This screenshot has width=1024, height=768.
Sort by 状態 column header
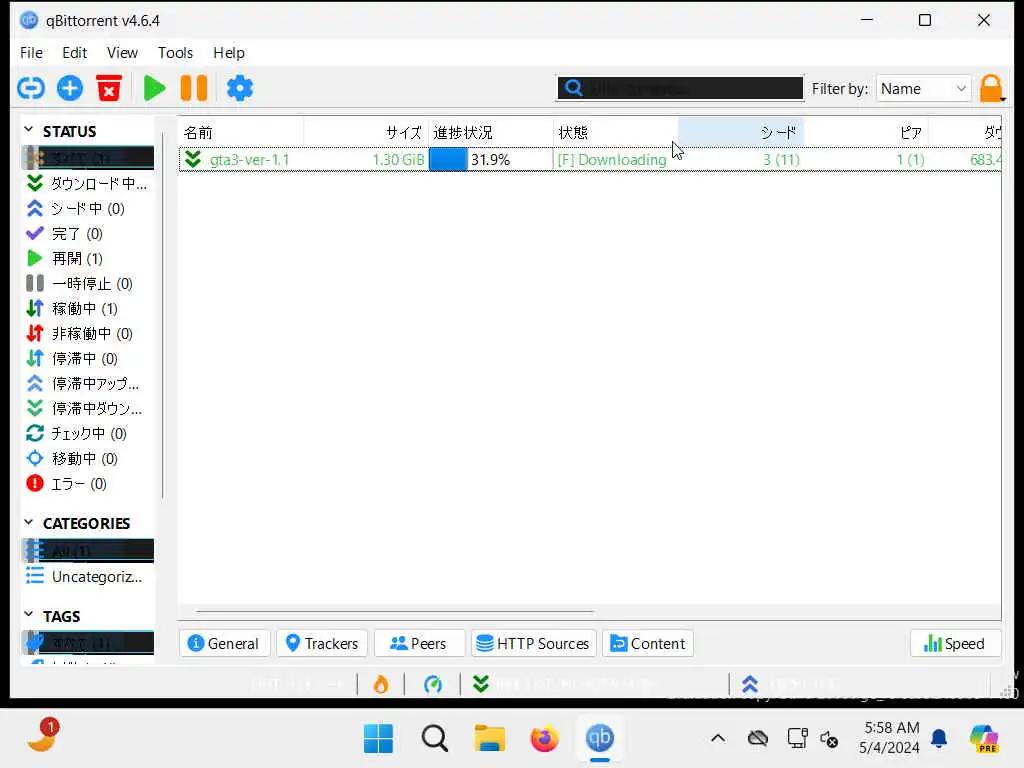coord(616,133)
